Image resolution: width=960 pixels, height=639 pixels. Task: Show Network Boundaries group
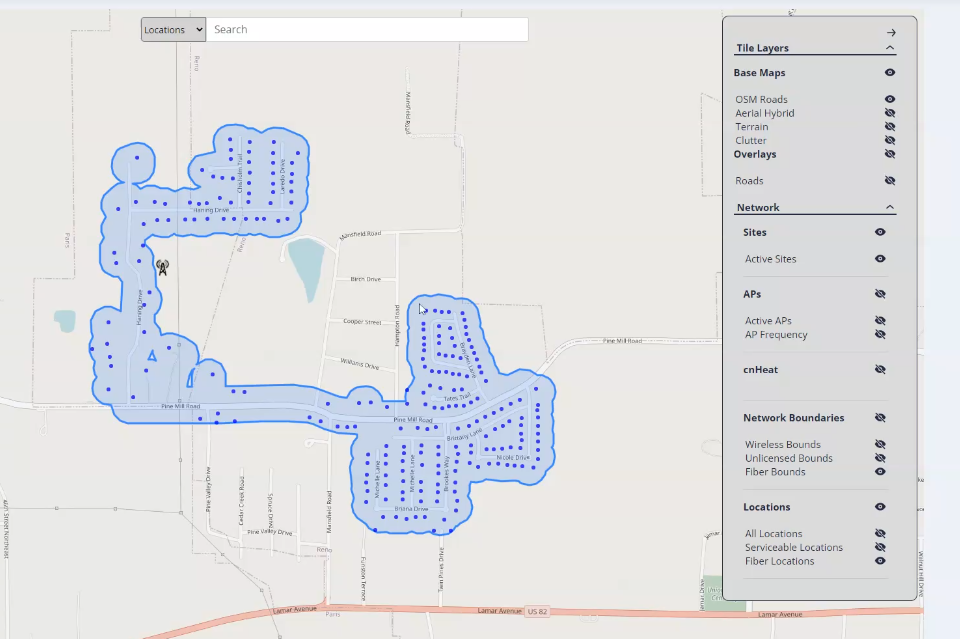(x=880, y=417)
